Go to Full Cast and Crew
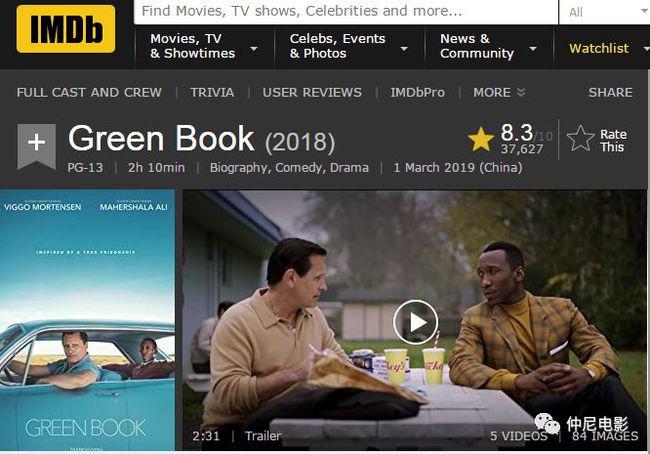This screenshot has height=454, width=650. click(89, 92)
